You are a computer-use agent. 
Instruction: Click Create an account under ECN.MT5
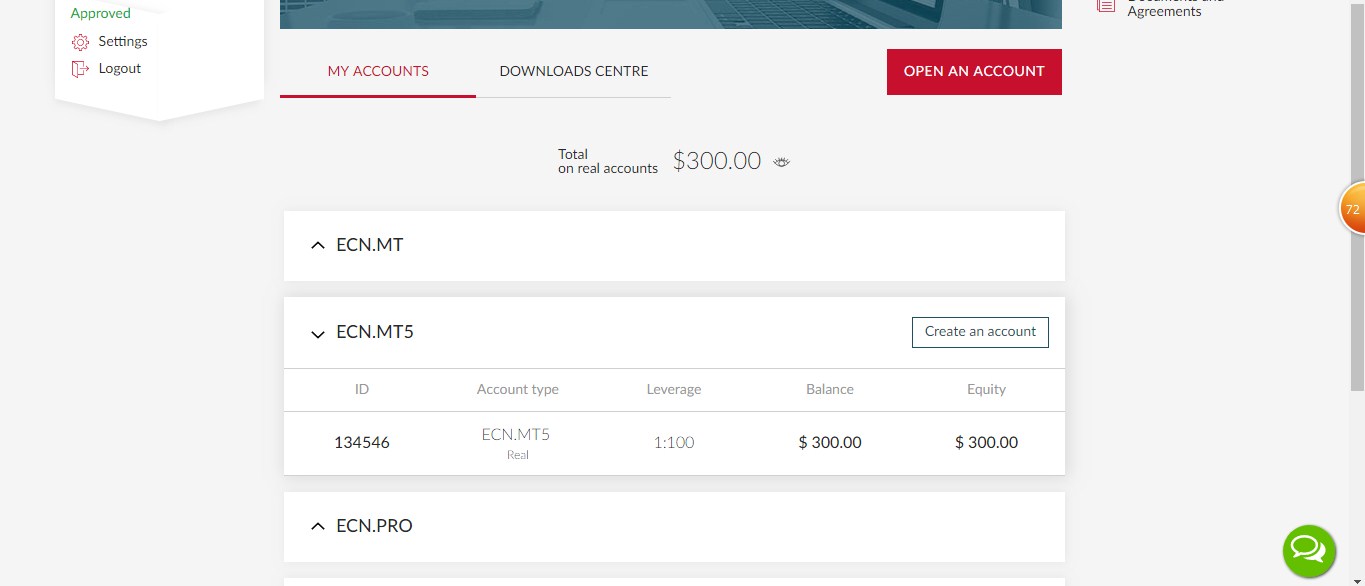pyautogui.click(x=980, y=332)
